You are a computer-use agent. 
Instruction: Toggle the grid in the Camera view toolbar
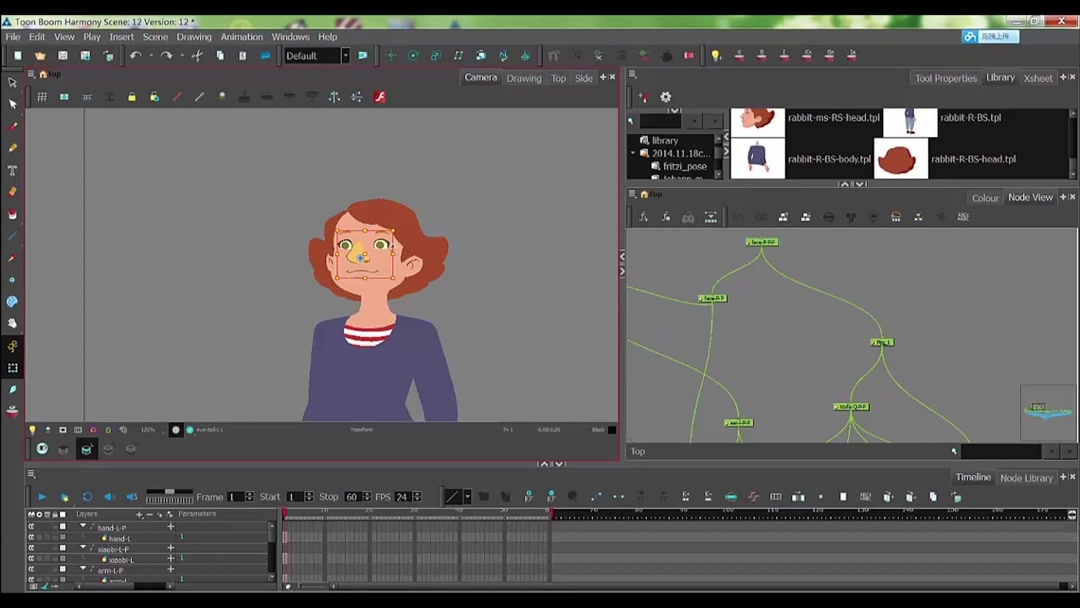click(41, 96)
